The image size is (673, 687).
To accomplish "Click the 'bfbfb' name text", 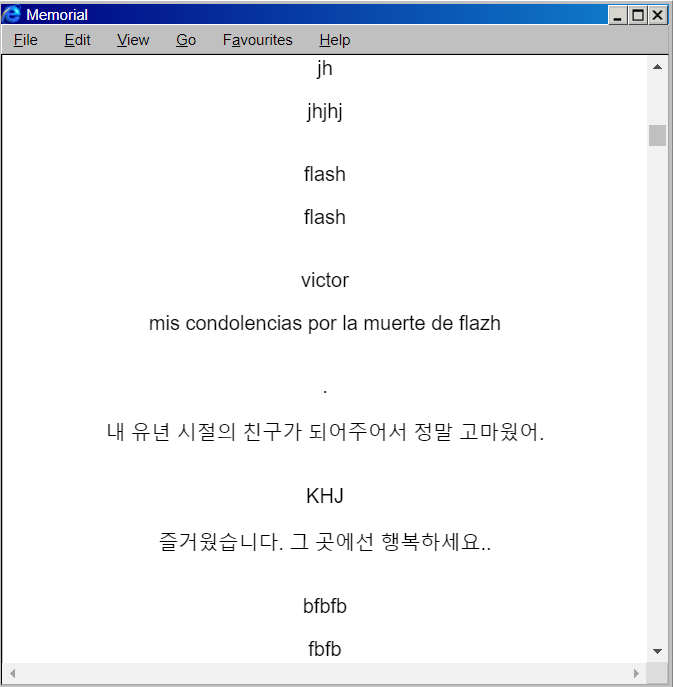I will coord(325,606).
